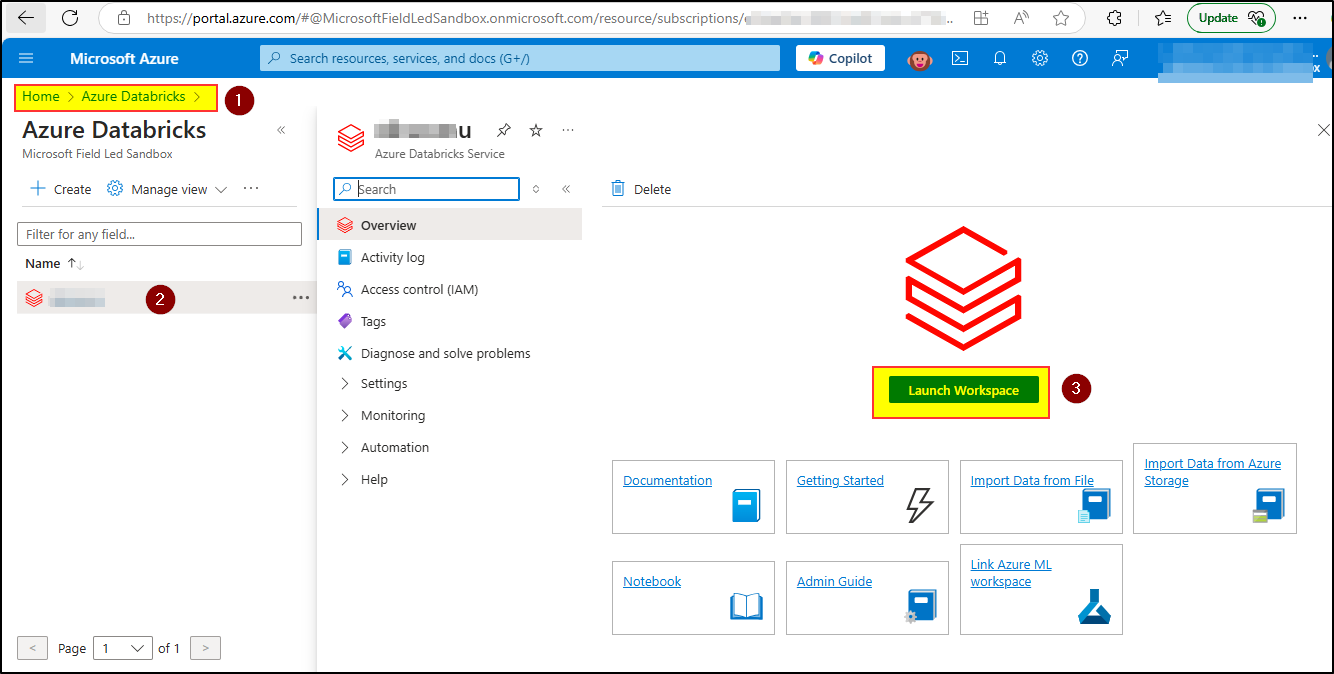
Task: Reload the page with refresh icon
Action: point(70,18)
